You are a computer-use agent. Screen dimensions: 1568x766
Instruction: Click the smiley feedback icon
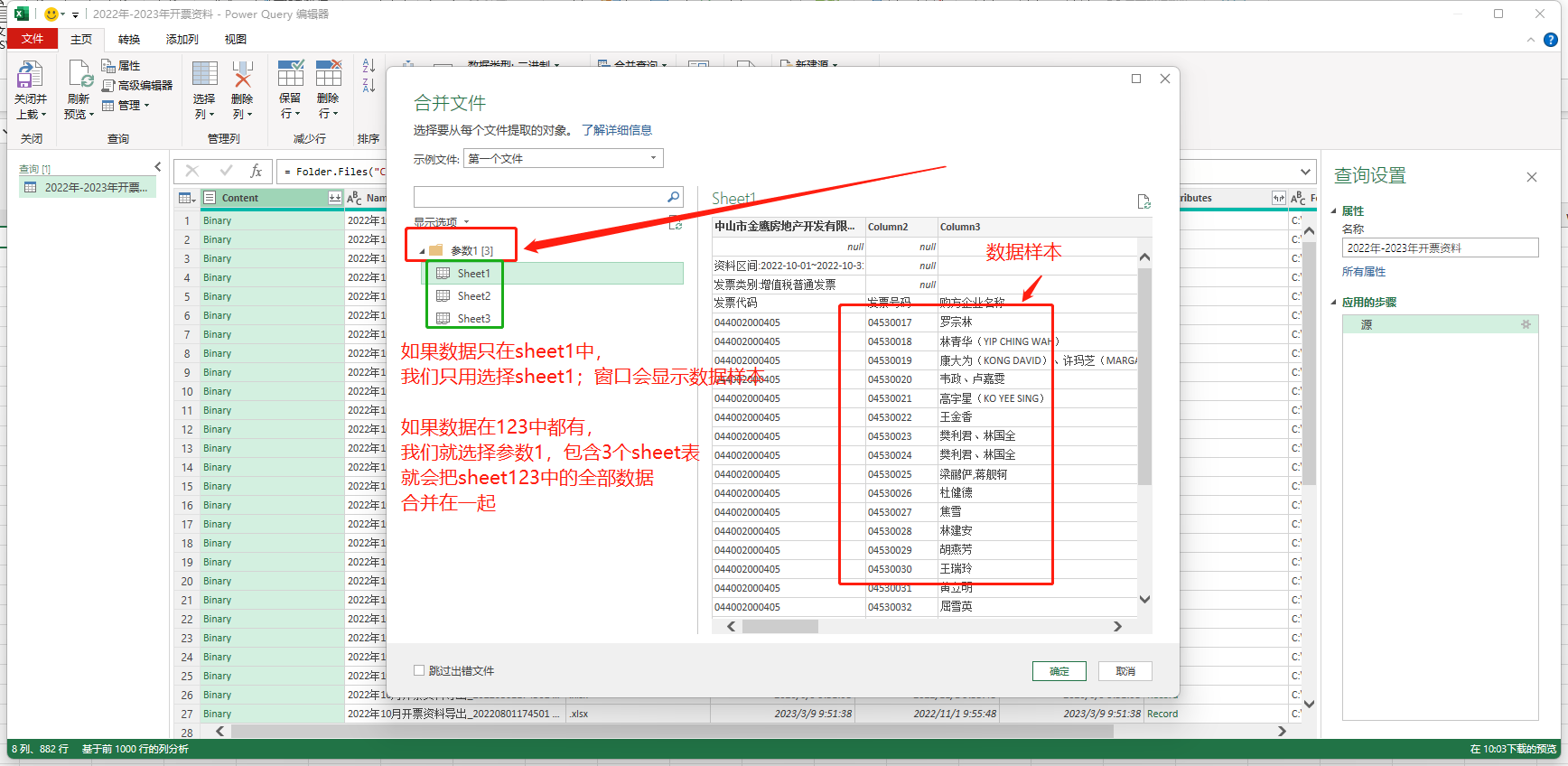coord(51,14)
